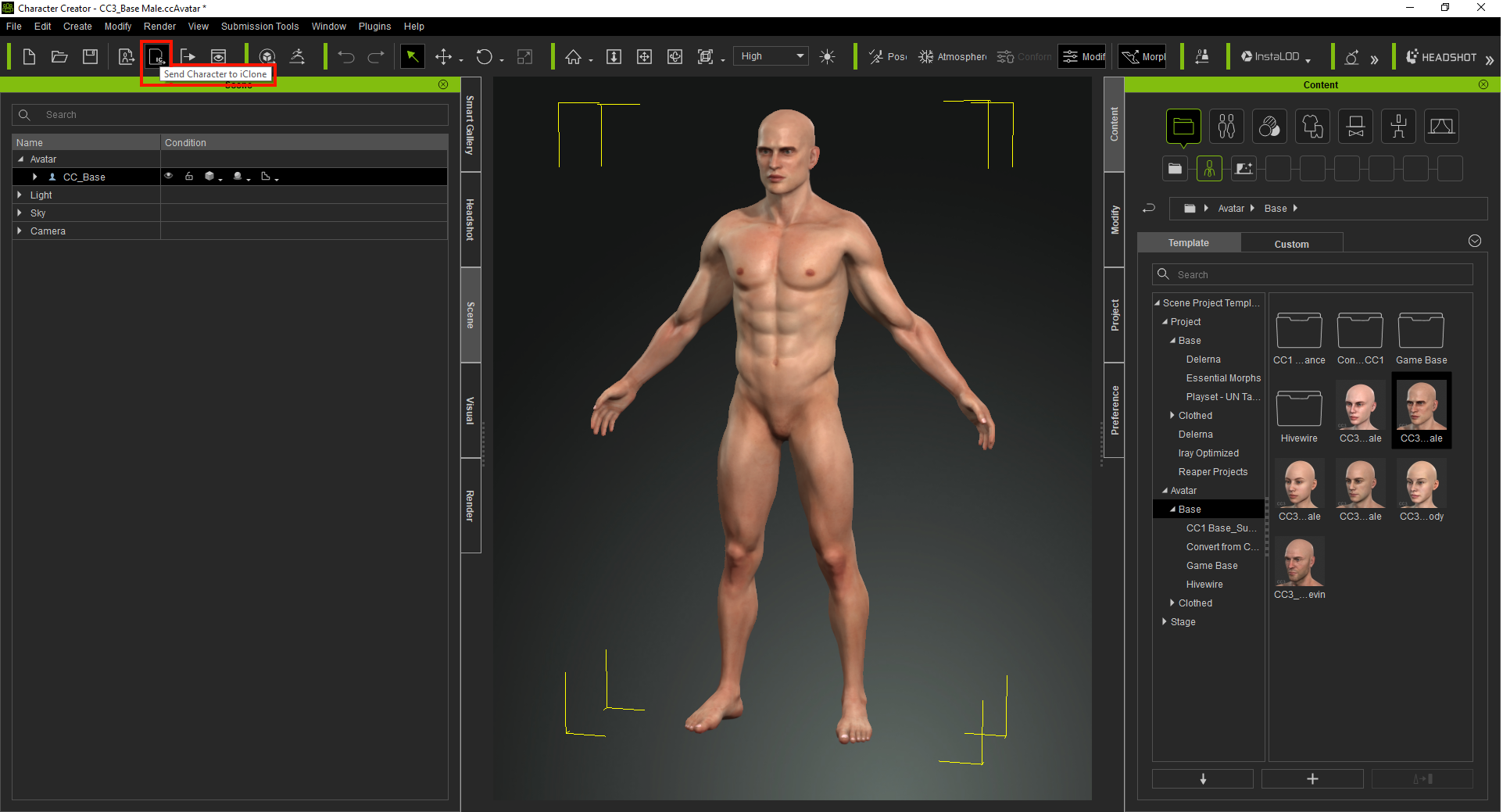Viewport: 1503px width, 812px height.
Task: Expand the CC_Base node
Action: [x=35, y=177]
